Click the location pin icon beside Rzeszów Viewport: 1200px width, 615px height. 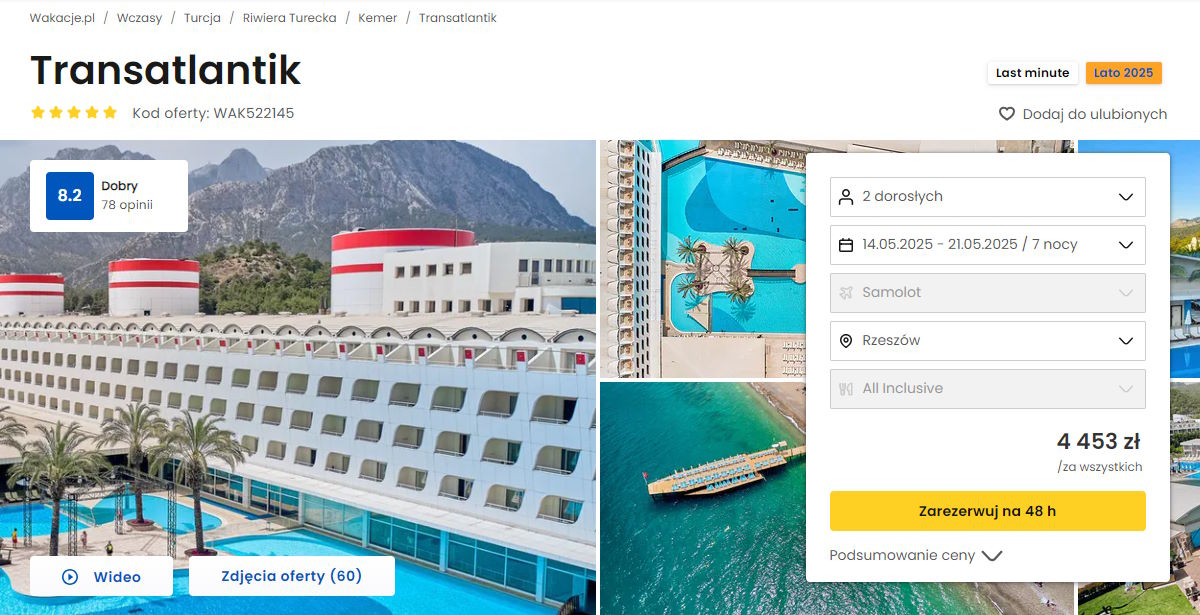click(x=846, y=341)
